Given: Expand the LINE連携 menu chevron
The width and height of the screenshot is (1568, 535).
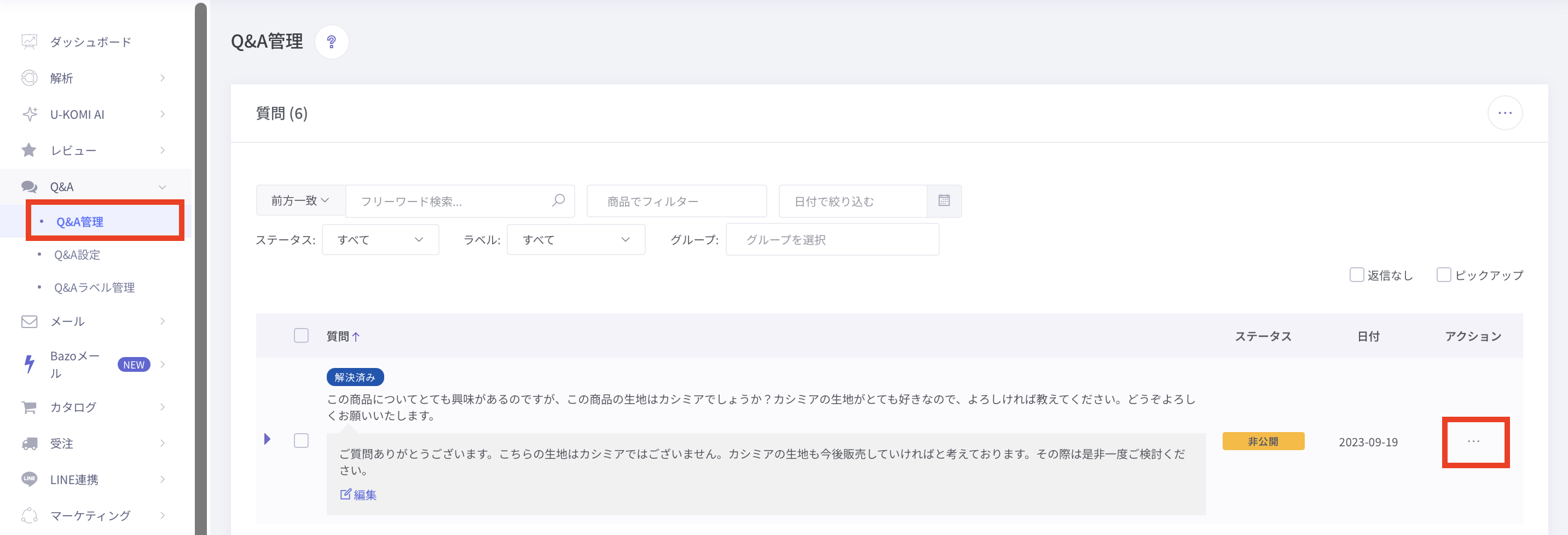Looking at the screenshot, I should pos(163,479).
